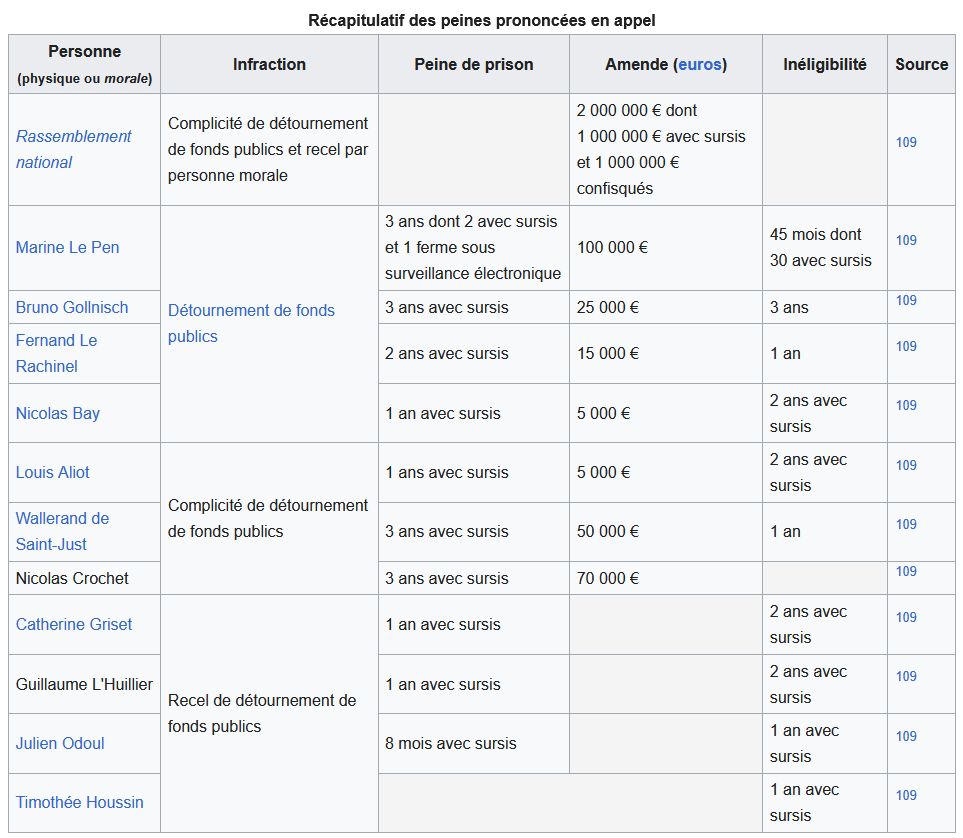Viewport: 963px width, 838px height.
Task: Click the euros link in Amende header
Action: pos(700,65)
